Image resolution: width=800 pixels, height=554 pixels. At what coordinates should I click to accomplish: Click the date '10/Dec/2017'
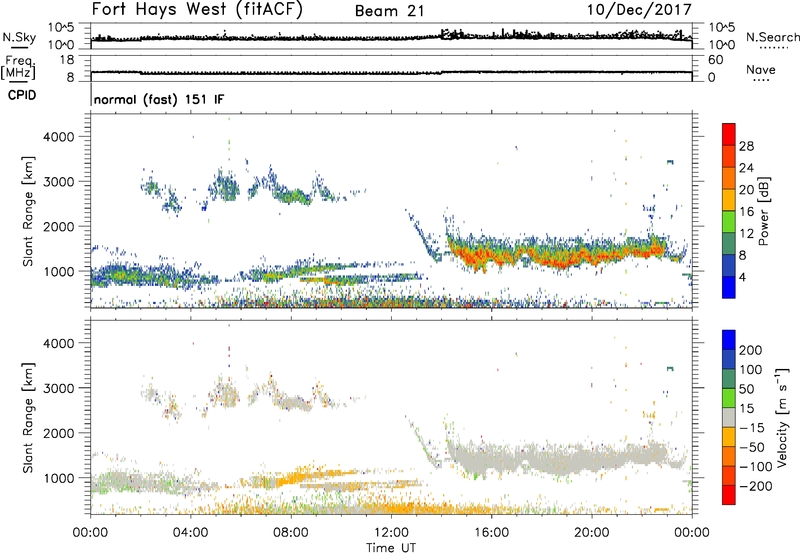pyautogui.click(x=639, y=10)
